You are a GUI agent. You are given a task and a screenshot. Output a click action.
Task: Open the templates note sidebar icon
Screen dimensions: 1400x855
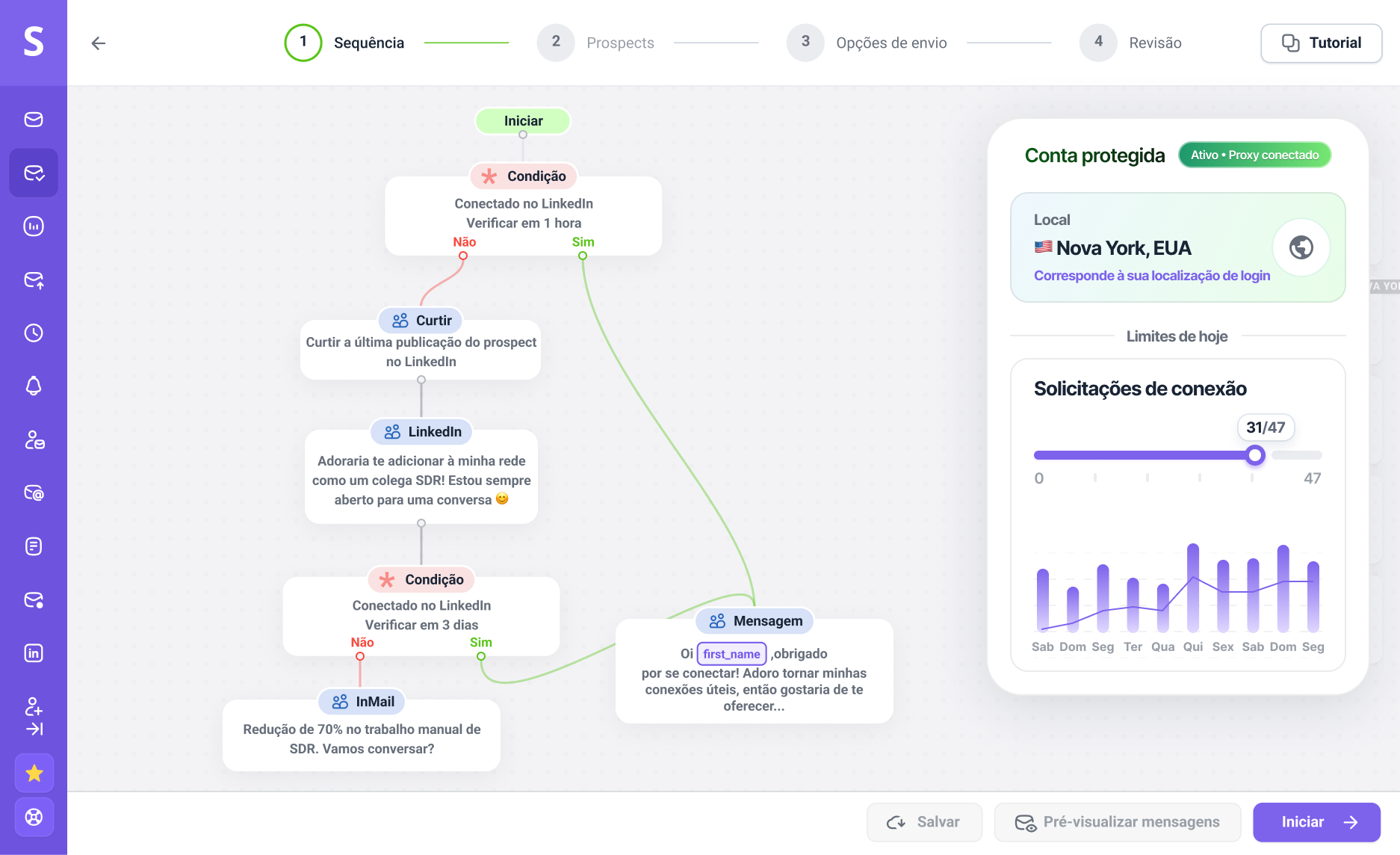point(34,546)
